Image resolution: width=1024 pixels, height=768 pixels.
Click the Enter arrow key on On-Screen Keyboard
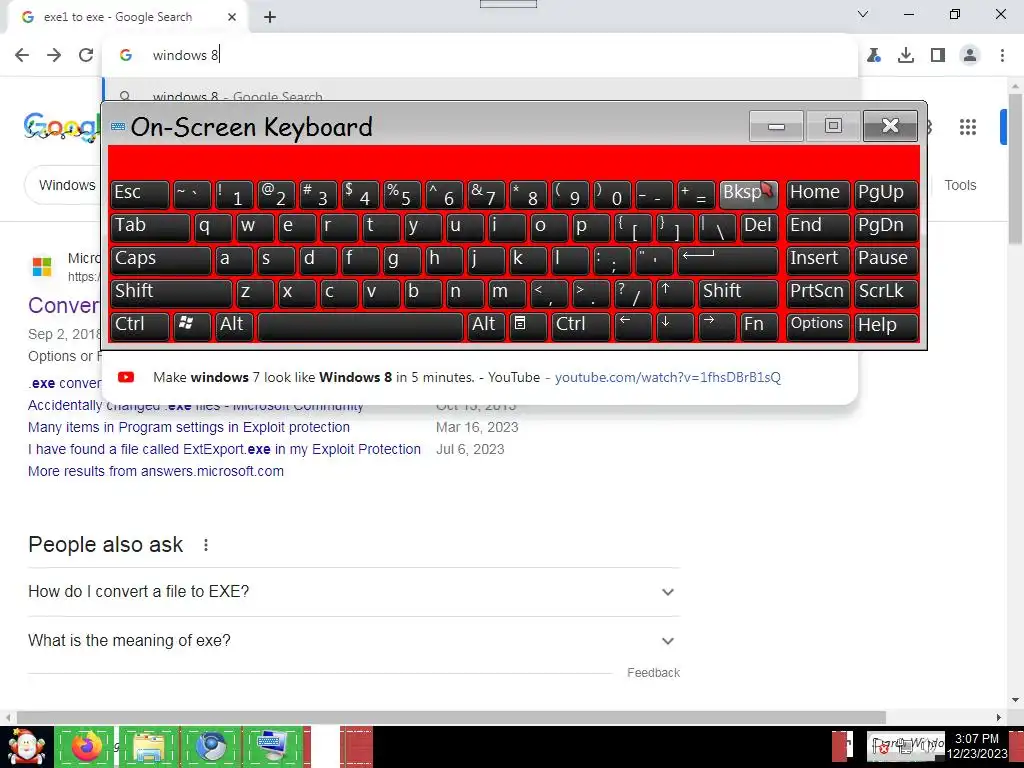point(728,260)
